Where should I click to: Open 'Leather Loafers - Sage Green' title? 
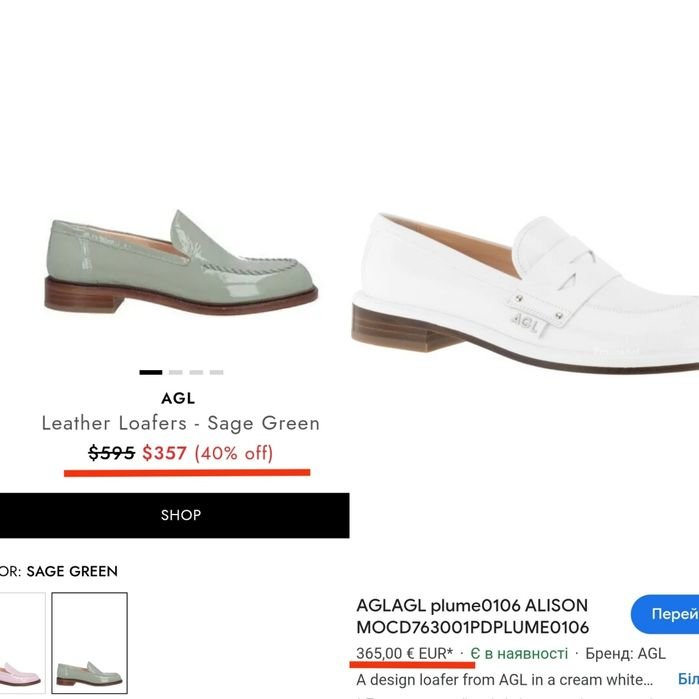tap(181, 423)
